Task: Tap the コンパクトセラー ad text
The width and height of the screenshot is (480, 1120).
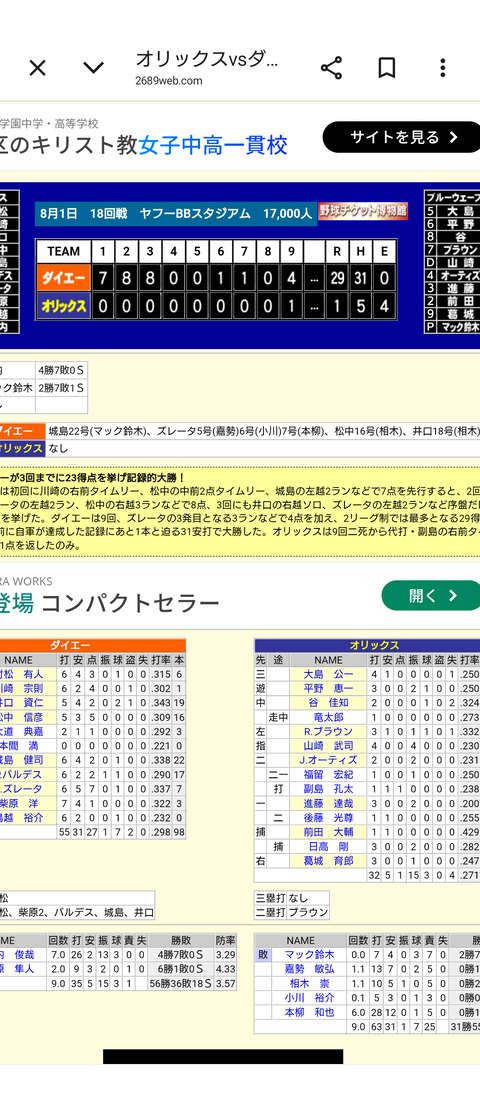Action: 130,604
